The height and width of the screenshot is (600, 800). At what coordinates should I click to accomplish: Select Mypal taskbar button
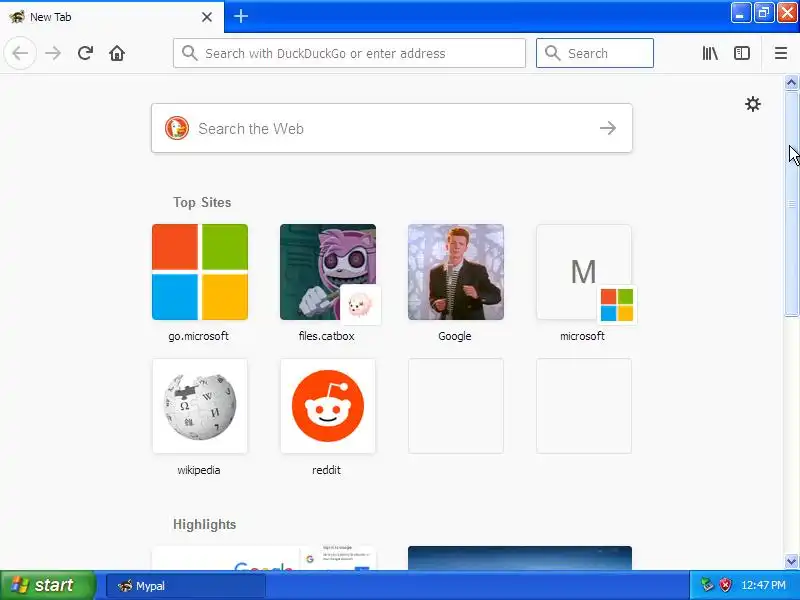coord(186,586)
